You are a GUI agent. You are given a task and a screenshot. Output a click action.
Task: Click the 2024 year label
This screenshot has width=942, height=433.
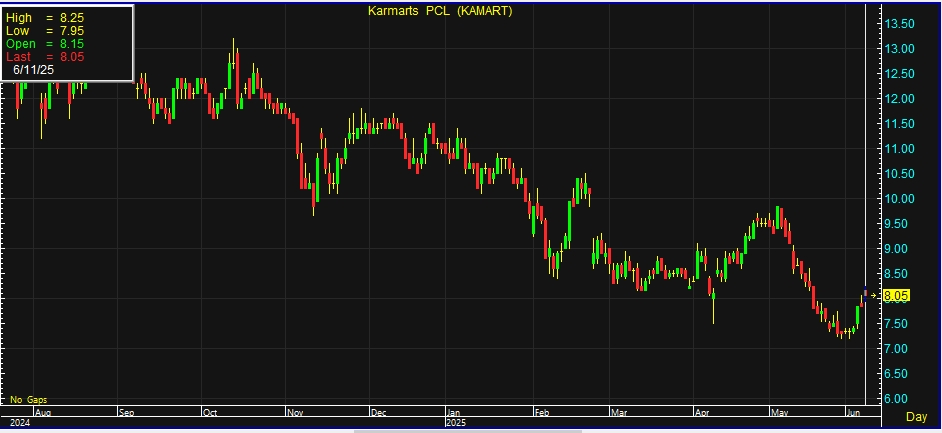pos(20,423)
